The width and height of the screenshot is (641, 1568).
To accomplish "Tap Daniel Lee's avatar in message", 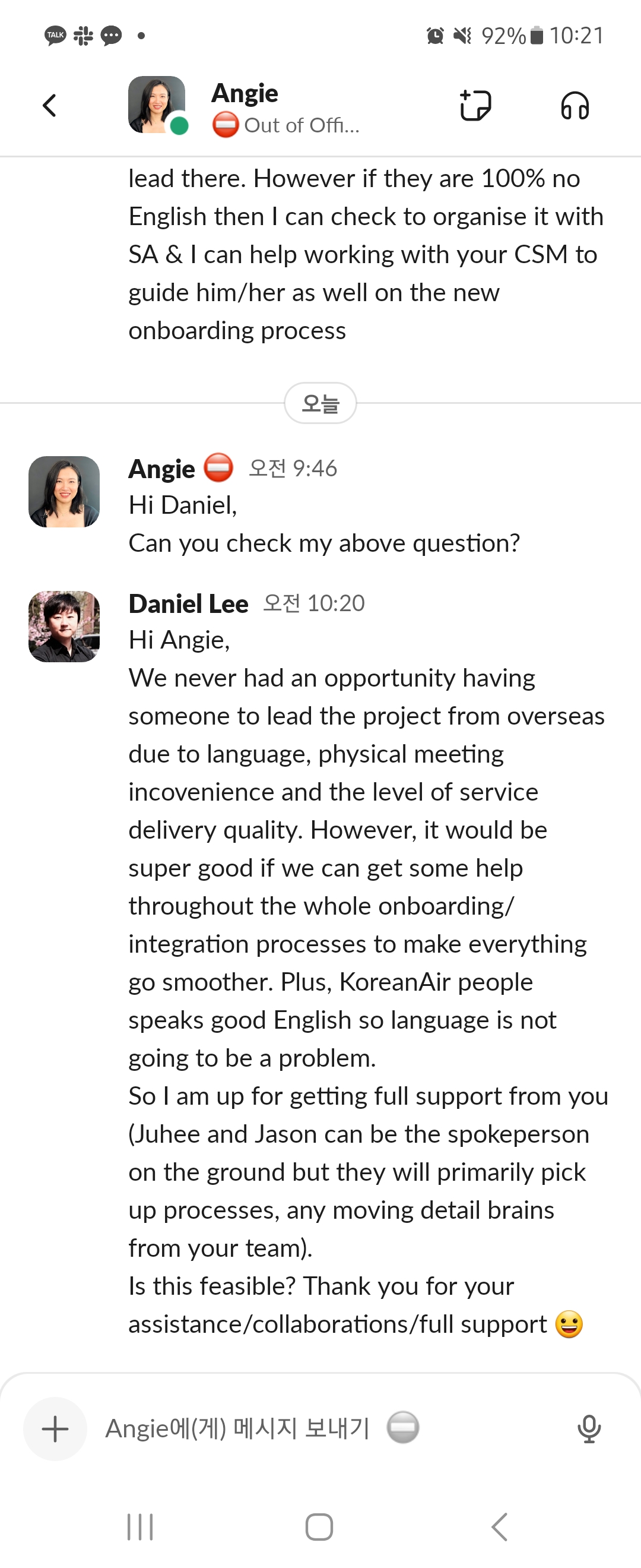I will [64, 627].
